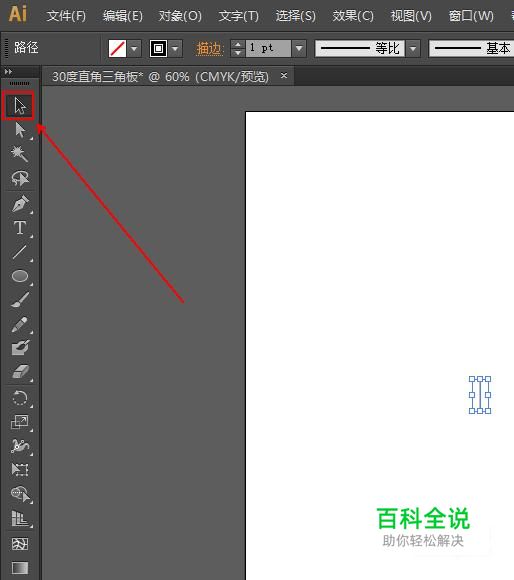The width and height of the screenshot is (514, 580).
Task: Click the Ai application logo
Action: pos(18,14)
